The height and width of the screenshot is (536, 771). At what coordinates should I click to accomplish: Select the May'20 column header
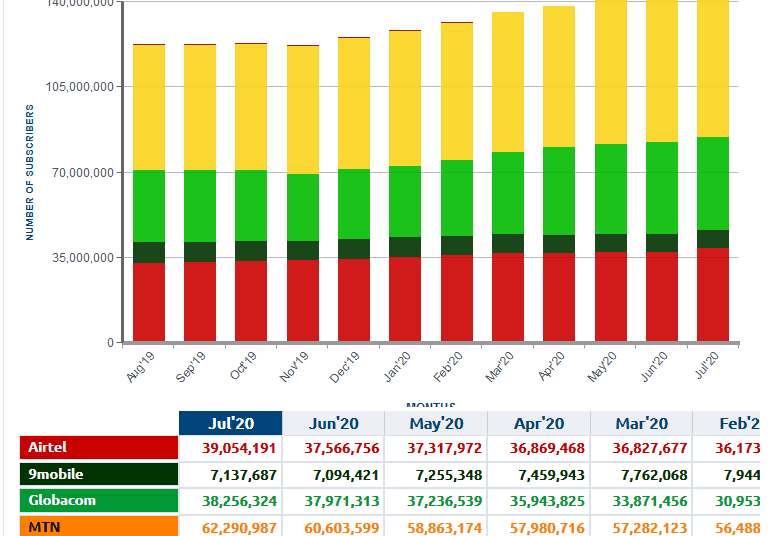(x=436, y=423)
